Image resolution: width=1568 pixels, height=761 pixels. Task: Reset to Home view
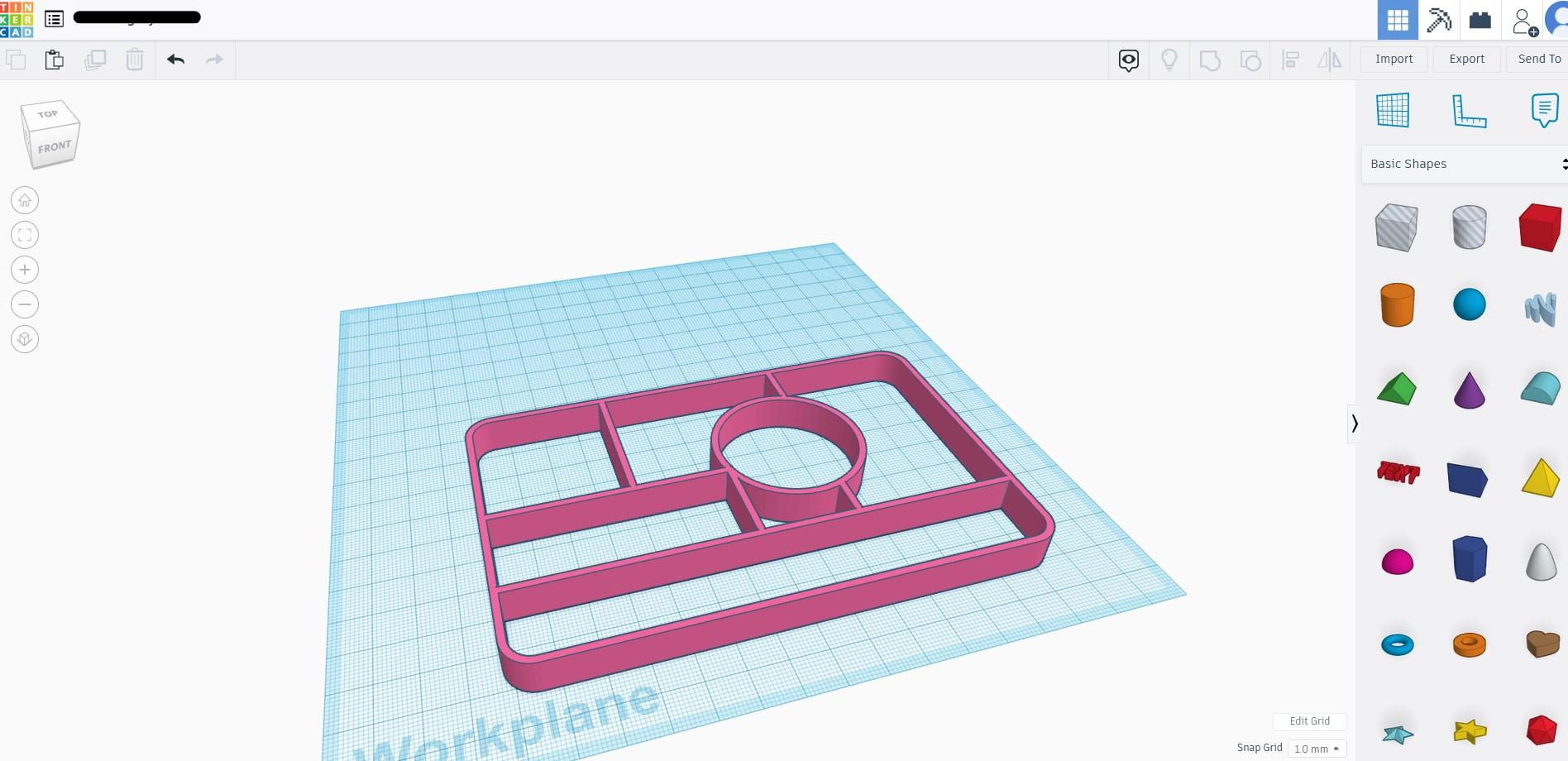tap(25, 200)
